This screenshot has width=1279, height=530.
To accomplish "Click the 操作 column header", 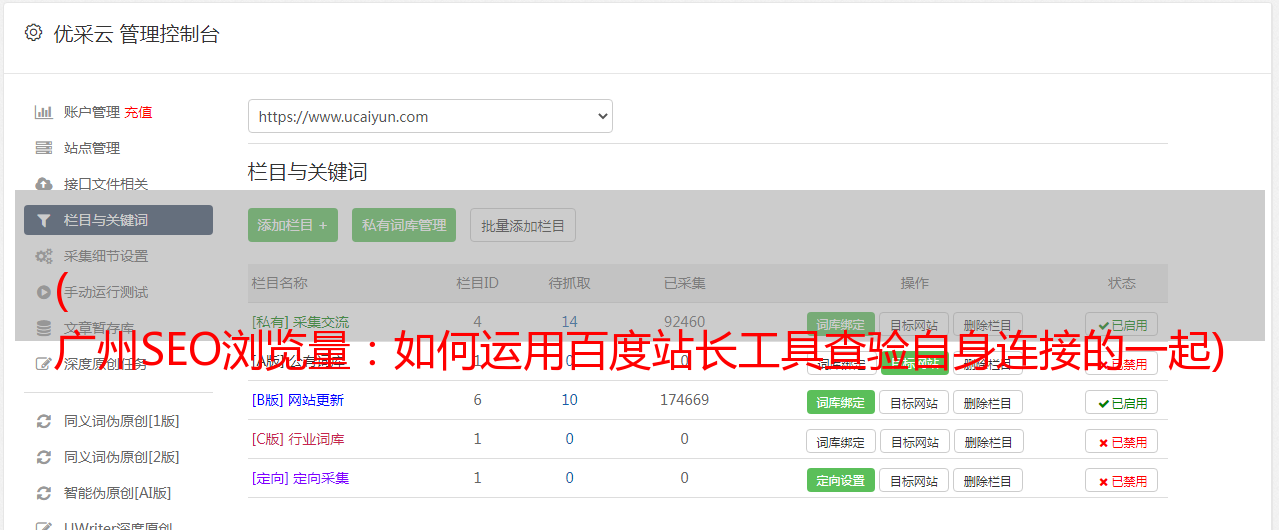I will click(x=915, y=283).
